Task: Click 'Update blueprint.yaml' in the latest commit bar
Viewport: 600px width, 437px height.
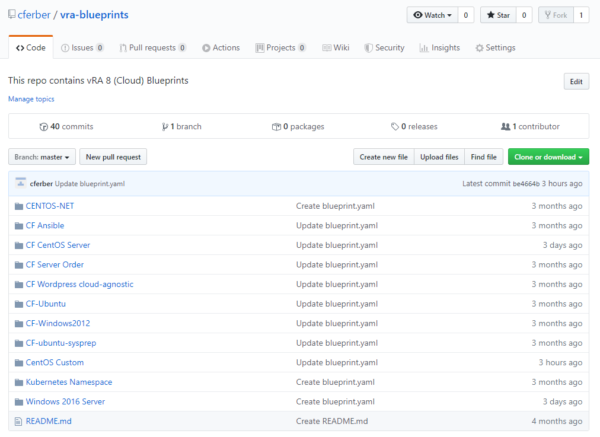Action: click(90, 184)
